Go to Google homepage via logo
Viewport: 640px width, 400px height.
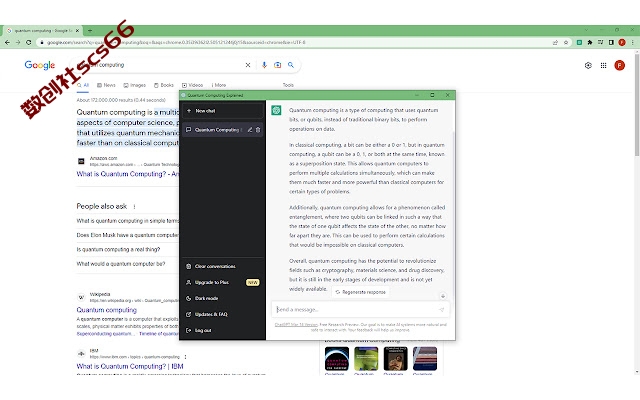pyautogui.click(x=40, y=65)
